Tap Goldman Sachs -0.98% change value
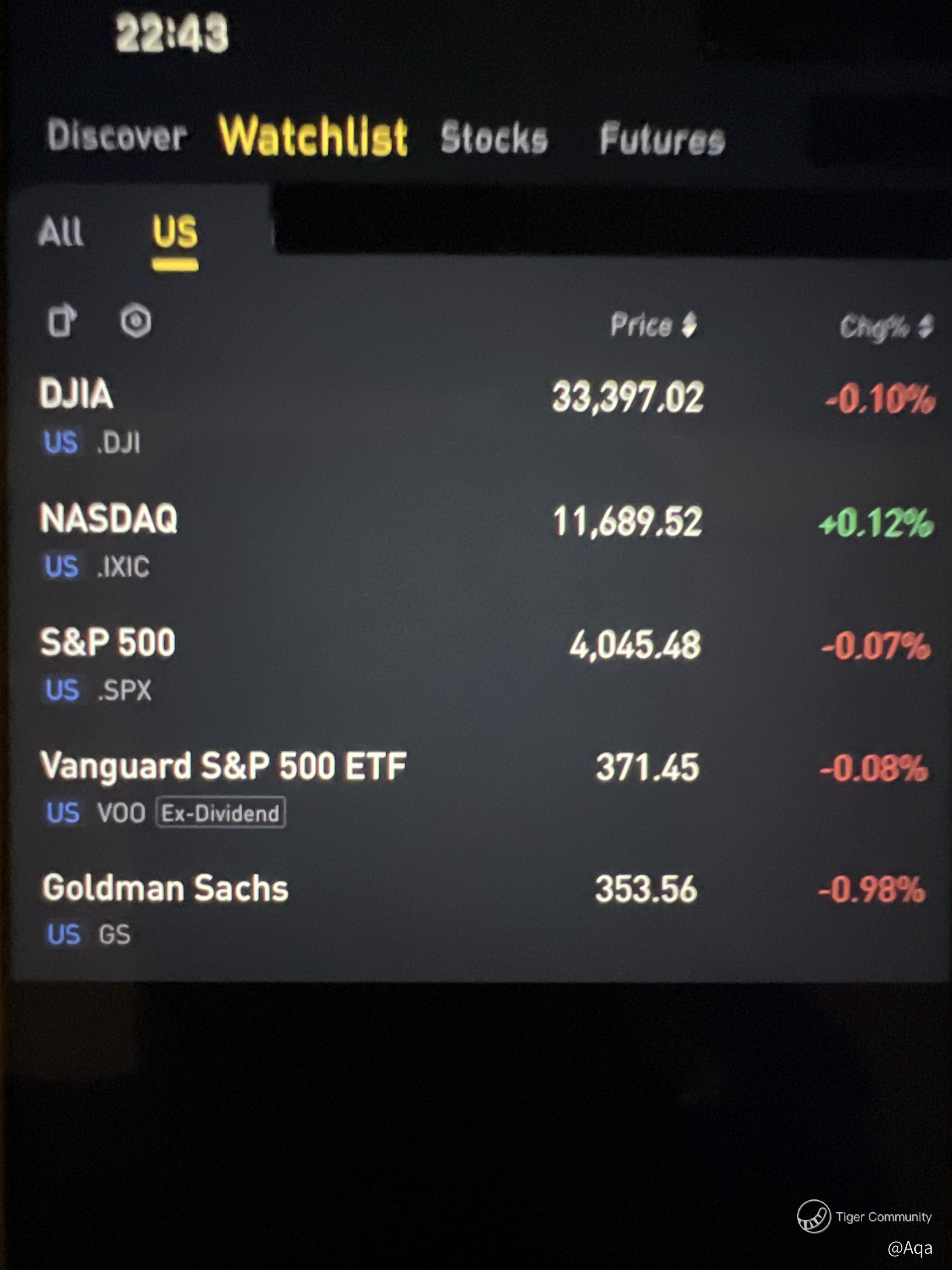The image size is (952, 1270). [x=872, y=890]
